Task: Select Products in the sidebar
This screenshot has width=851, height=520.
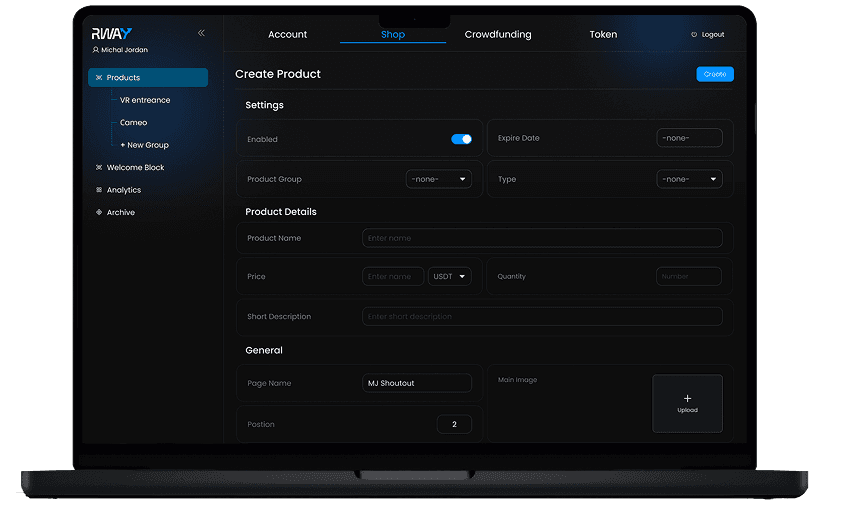Action: 148,78
